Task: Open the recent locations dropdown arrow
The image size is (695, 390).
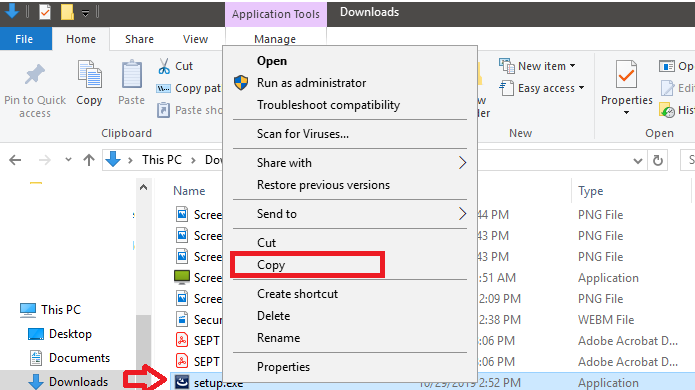Action: point(68,160)
